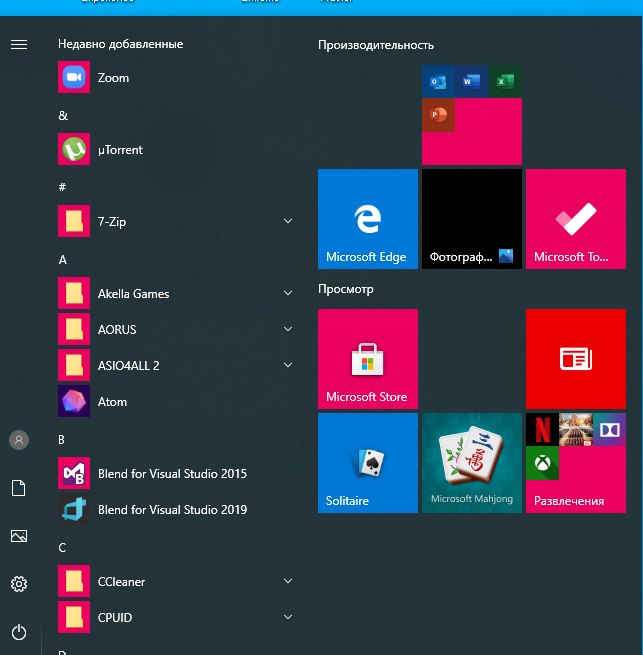Viewport: 643px width, 655px height.
Task: Open the Microsoft To Do tile
Action: (x=576, y=219)
